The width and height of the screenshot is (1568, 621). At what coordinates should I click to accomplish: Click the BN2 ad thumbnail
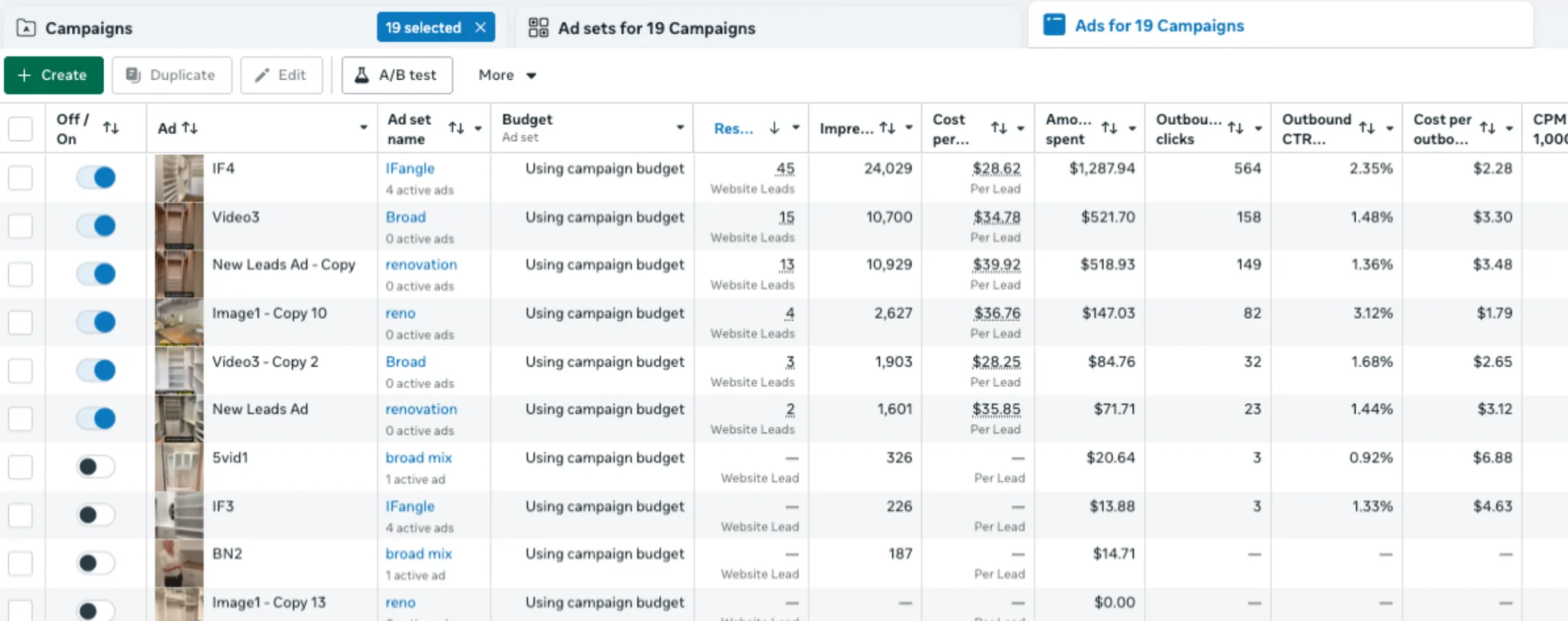[x=179, y=563]
